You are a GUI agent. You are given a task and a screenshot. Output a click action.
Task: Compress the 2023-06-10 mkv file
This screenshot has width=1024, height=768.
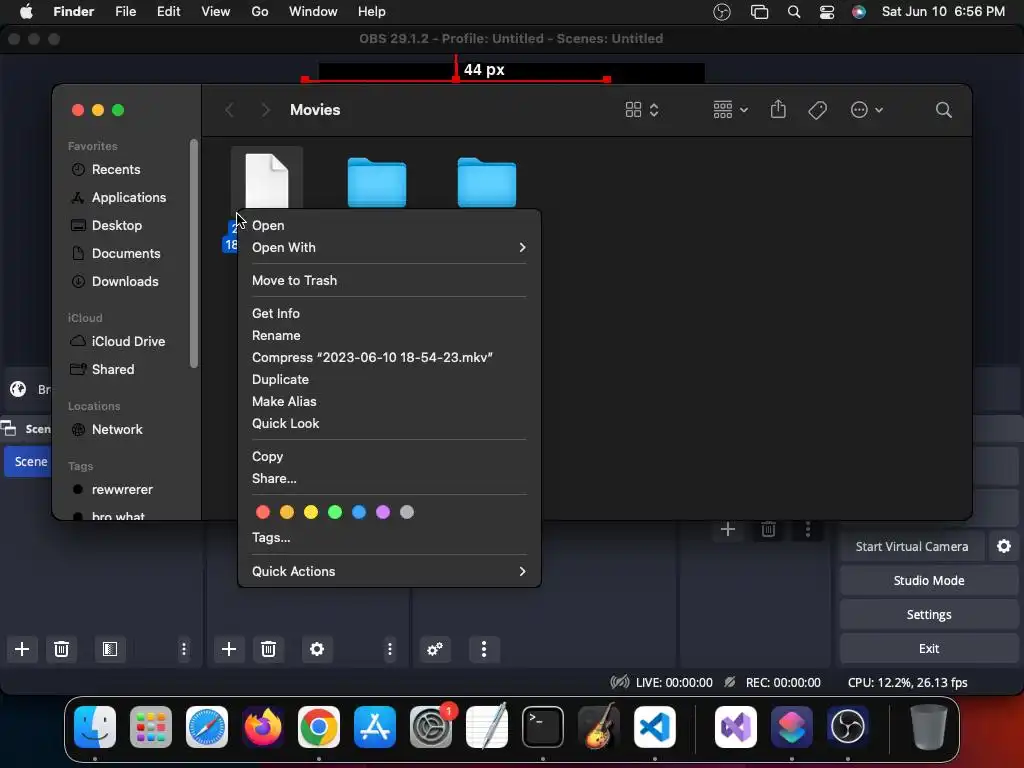click(389, 357)
